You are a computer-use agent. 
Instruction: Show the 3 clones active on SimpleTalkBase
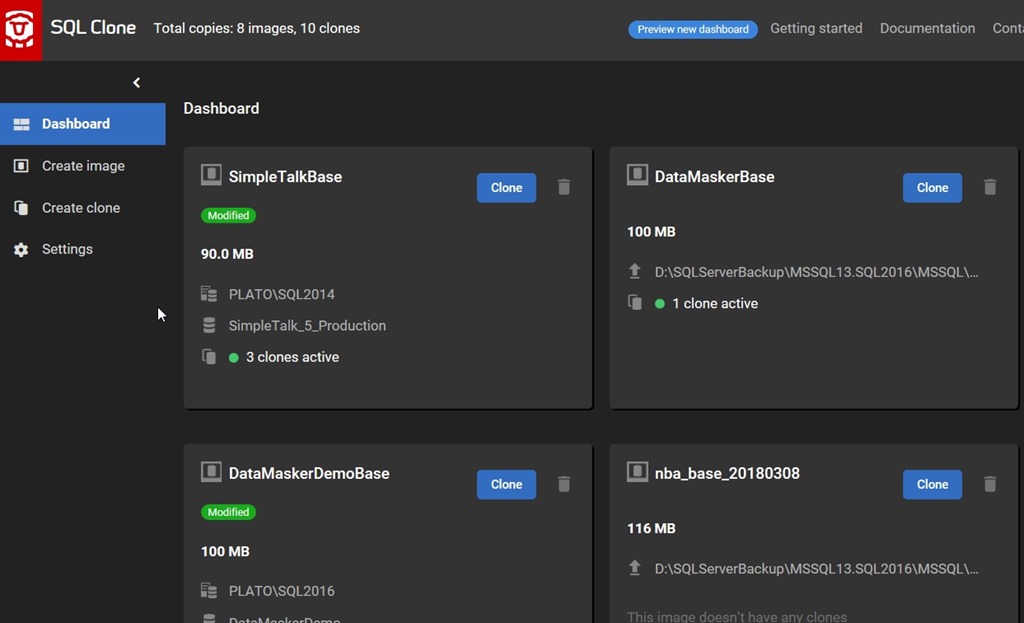tap(292, 357)
